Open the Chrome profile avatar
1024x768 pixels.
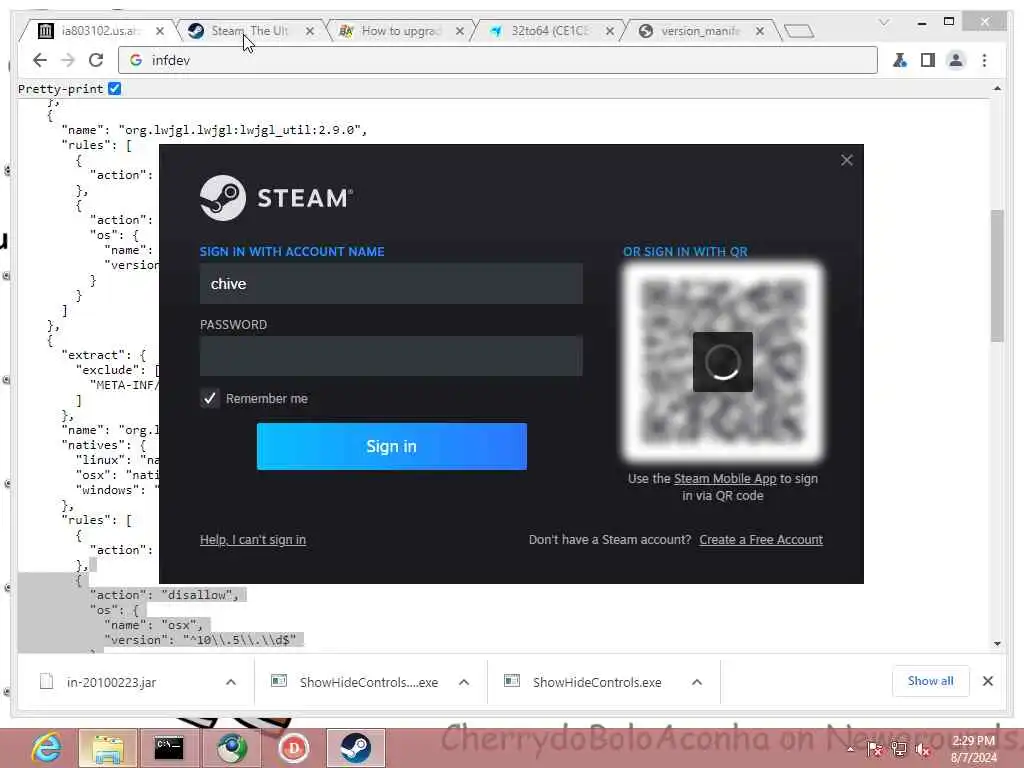[x=955, y=60]
